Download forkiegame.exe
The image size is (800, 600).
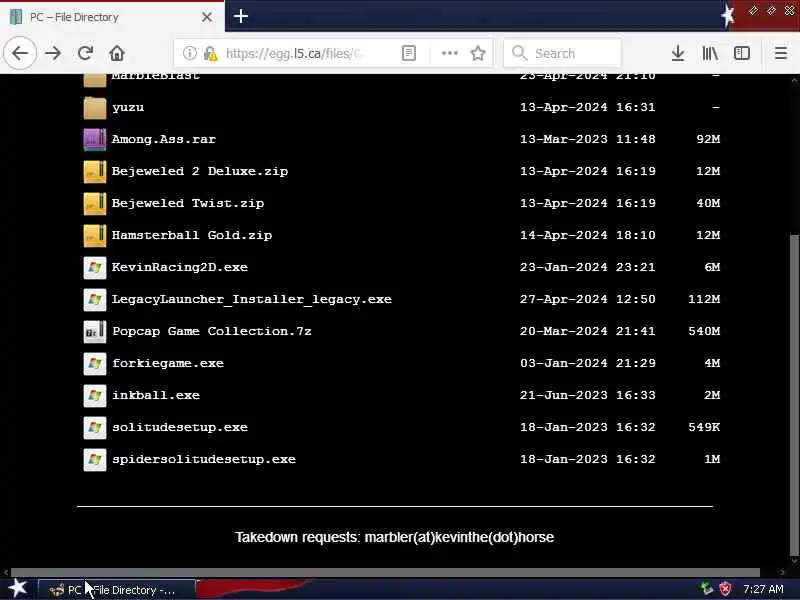[x=168, y=363]
